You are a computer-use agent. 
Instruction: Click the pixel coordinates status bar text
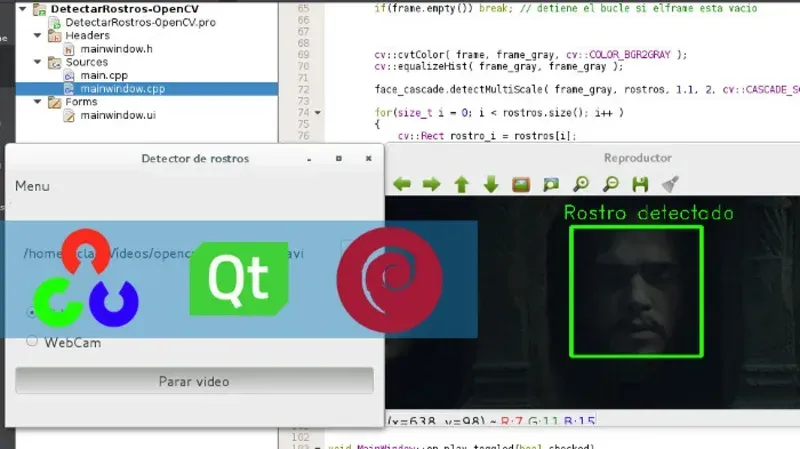click(x=491, y=421)
